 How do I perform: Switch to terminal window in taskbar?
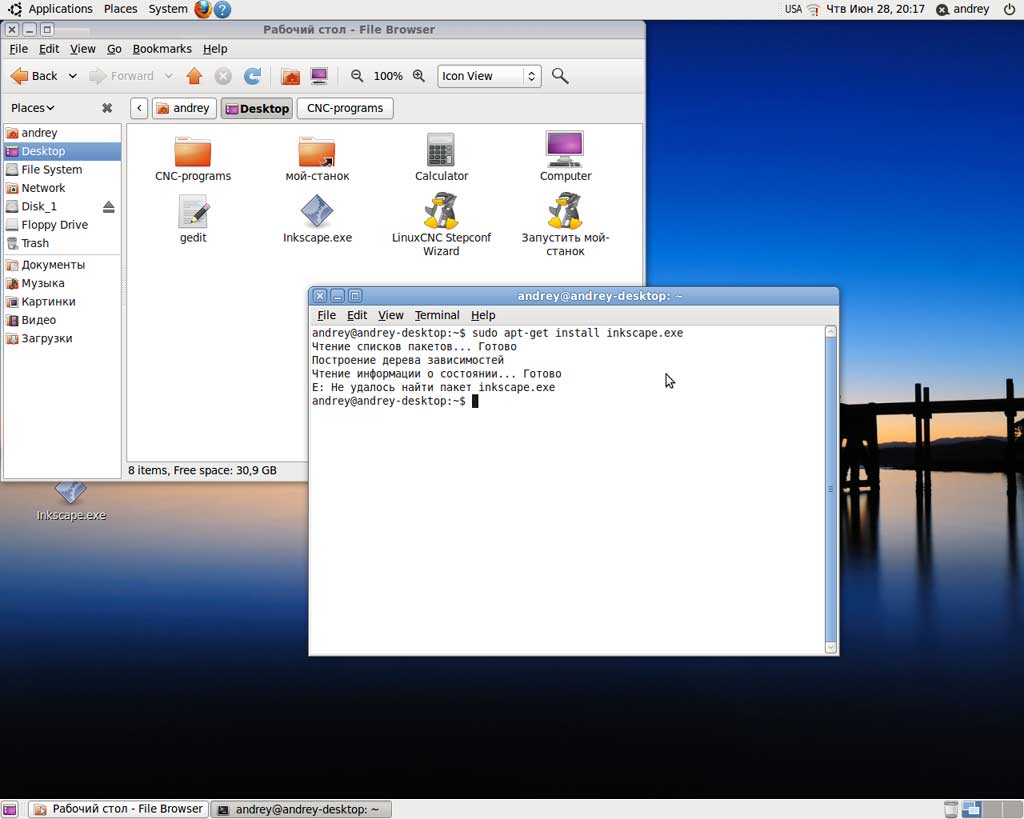coord(301,809)
